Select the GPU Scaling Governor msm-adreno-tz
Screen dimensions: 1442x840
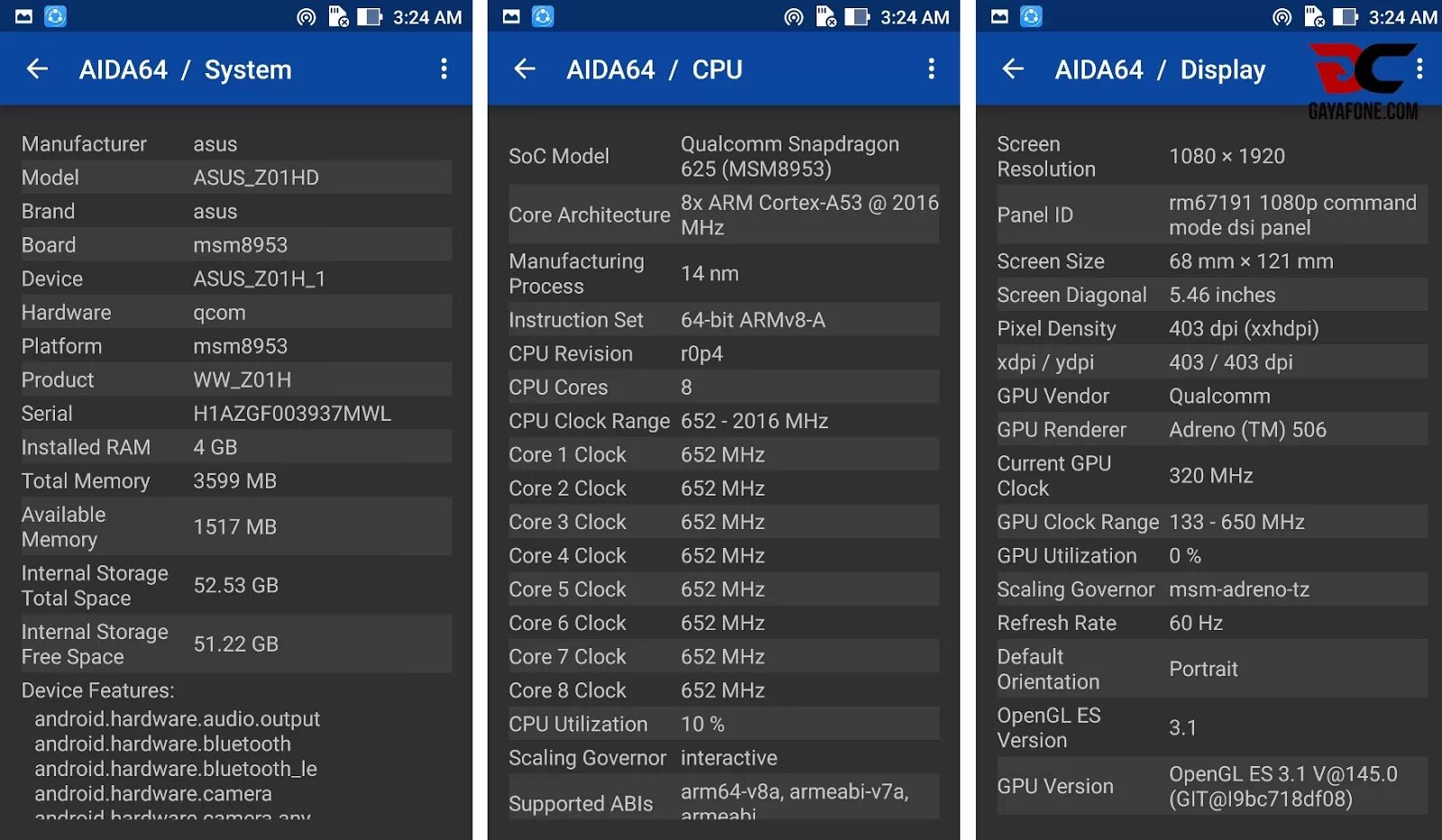point(1239,589)
